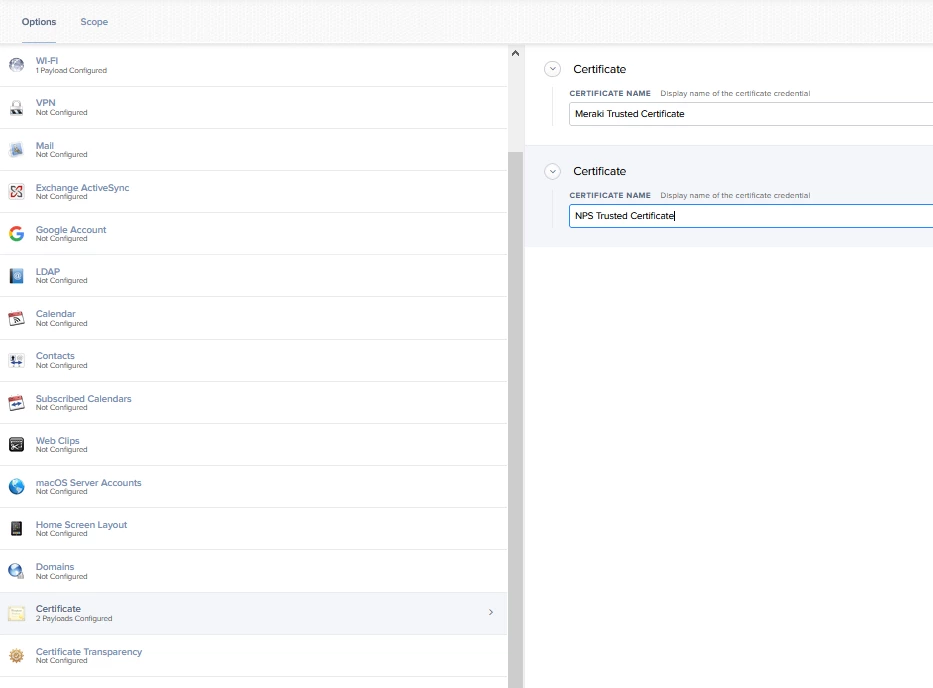Switch to the Options tab
The height and width of the screenshot is (688, 933).
pos(39,22)
